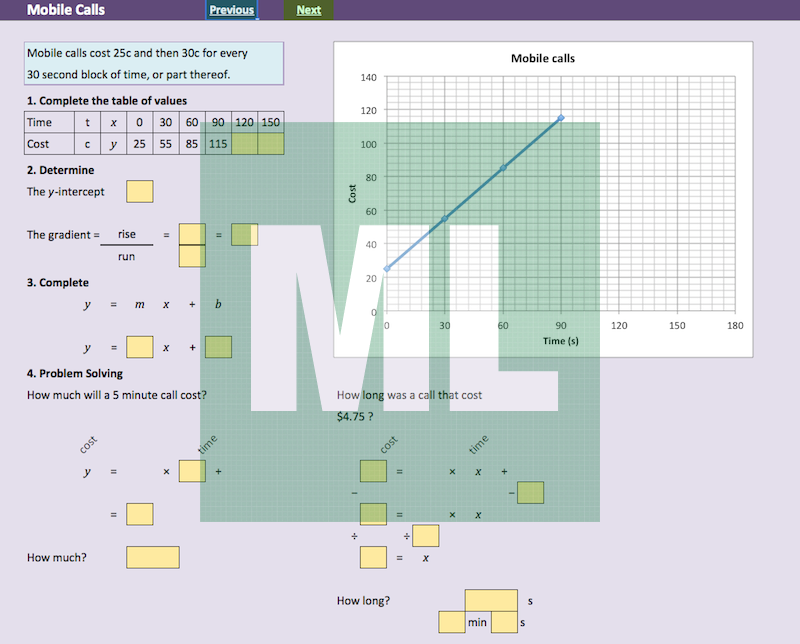
Task: Click the 'How much?' answer box
Action: pos(153,557)
